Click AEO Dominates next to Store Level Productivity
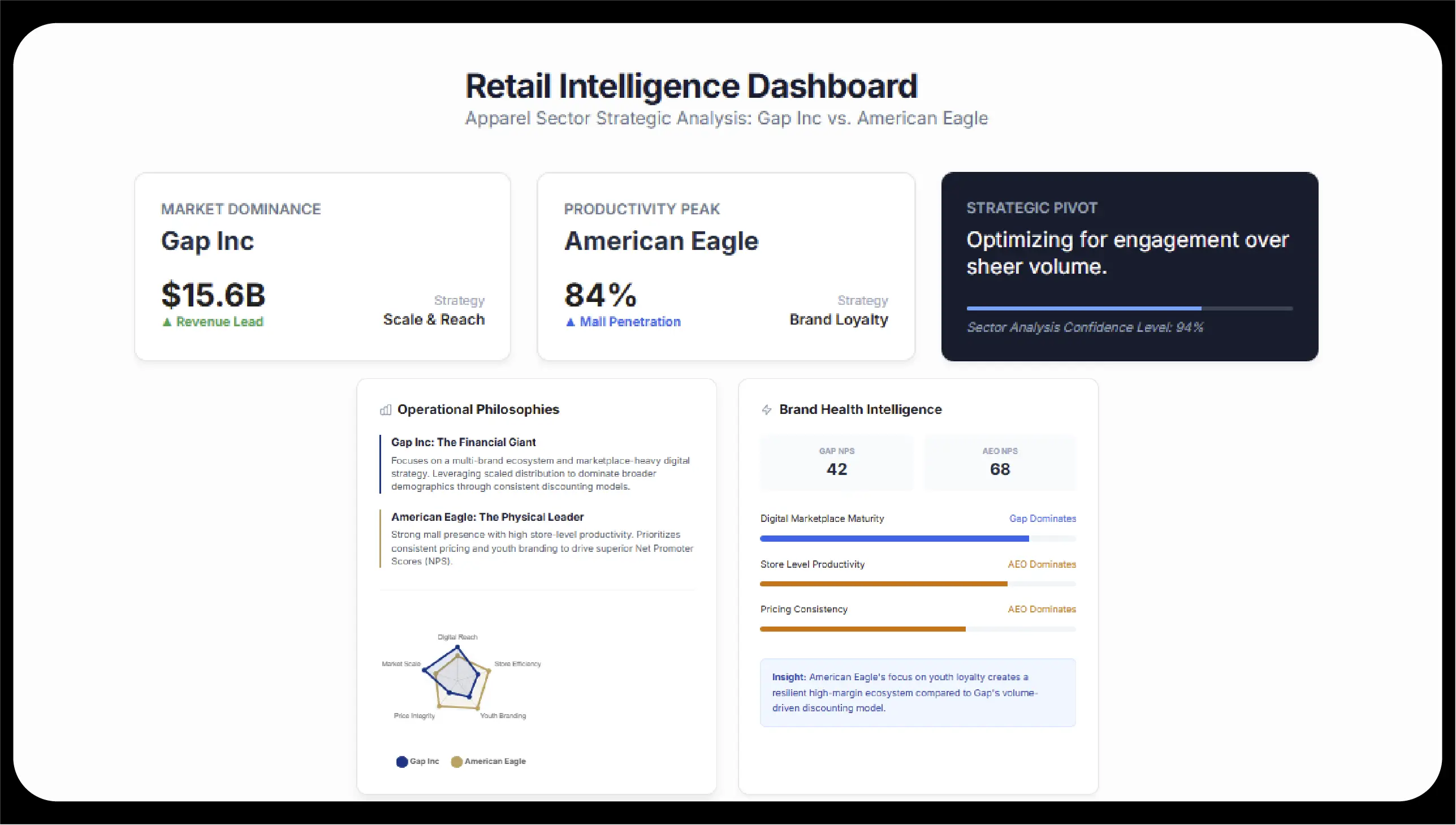The width and height of the screenshot is (1456, 825). [1042, 564]
